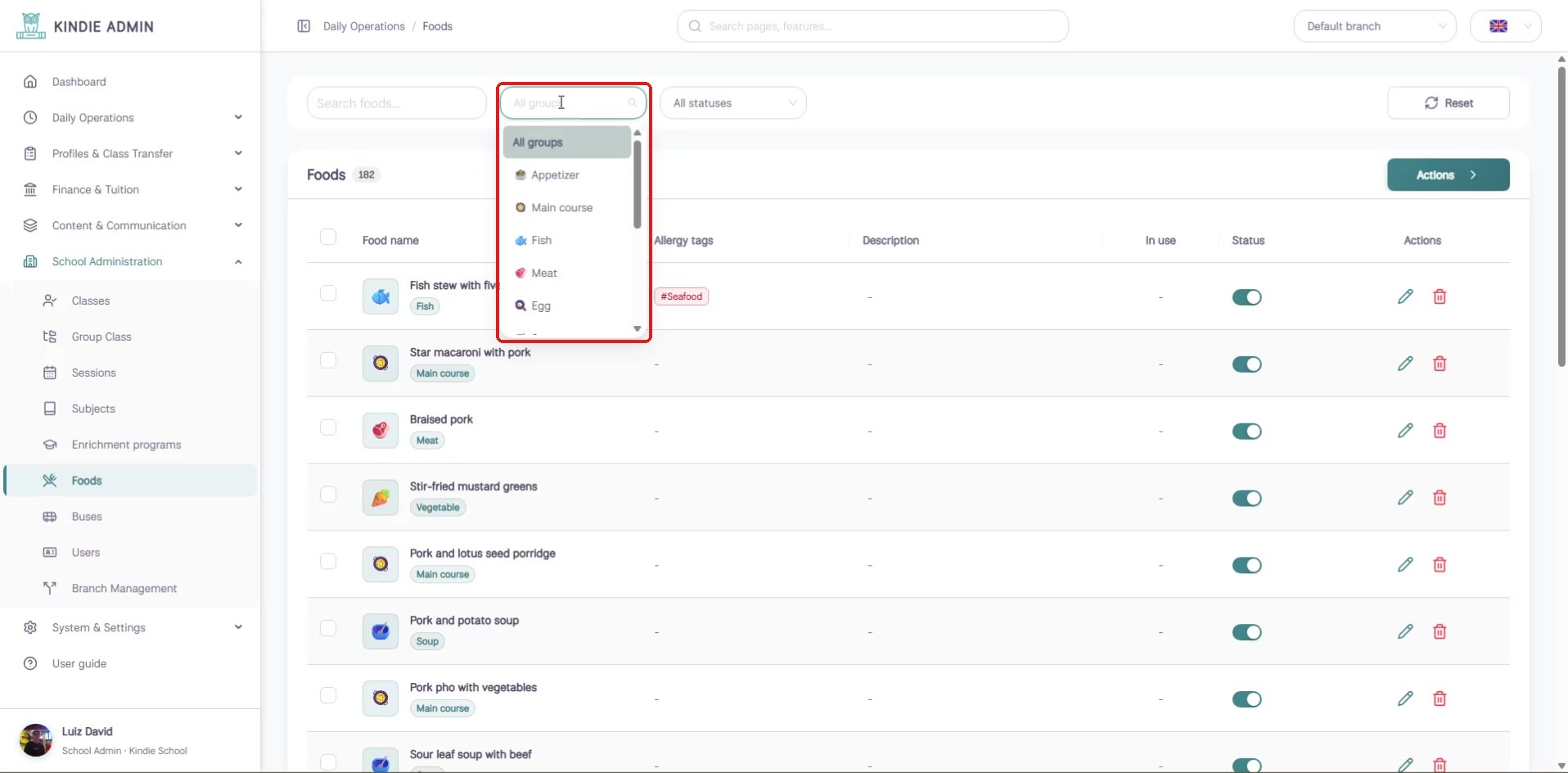Edit the Star macaroni with pork entry

(x=1405, y=364)
